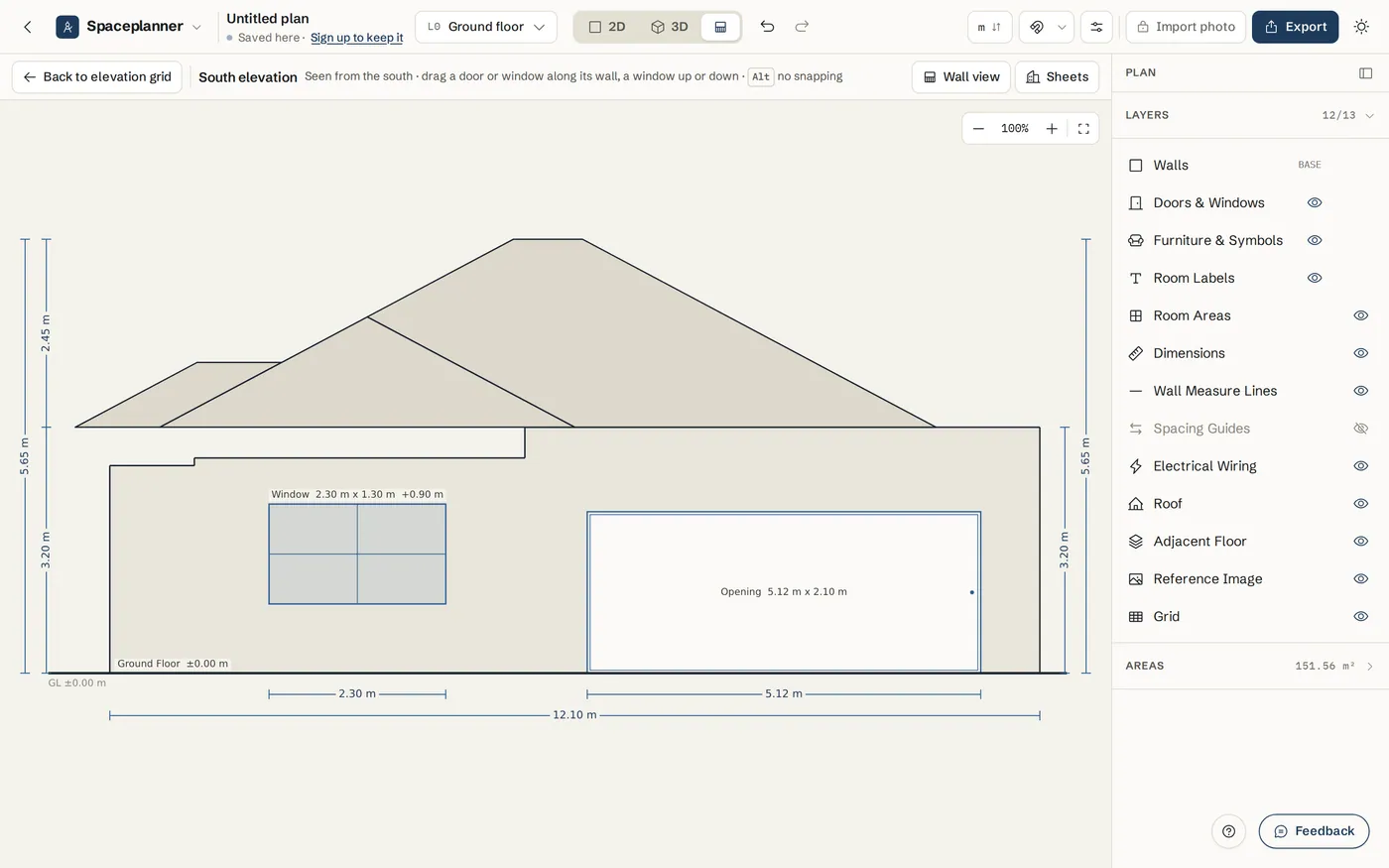This screenshot has width=1389, height=868.
Task: Toggle the light/dark theme sun icon
Action: click(1361, 27)
